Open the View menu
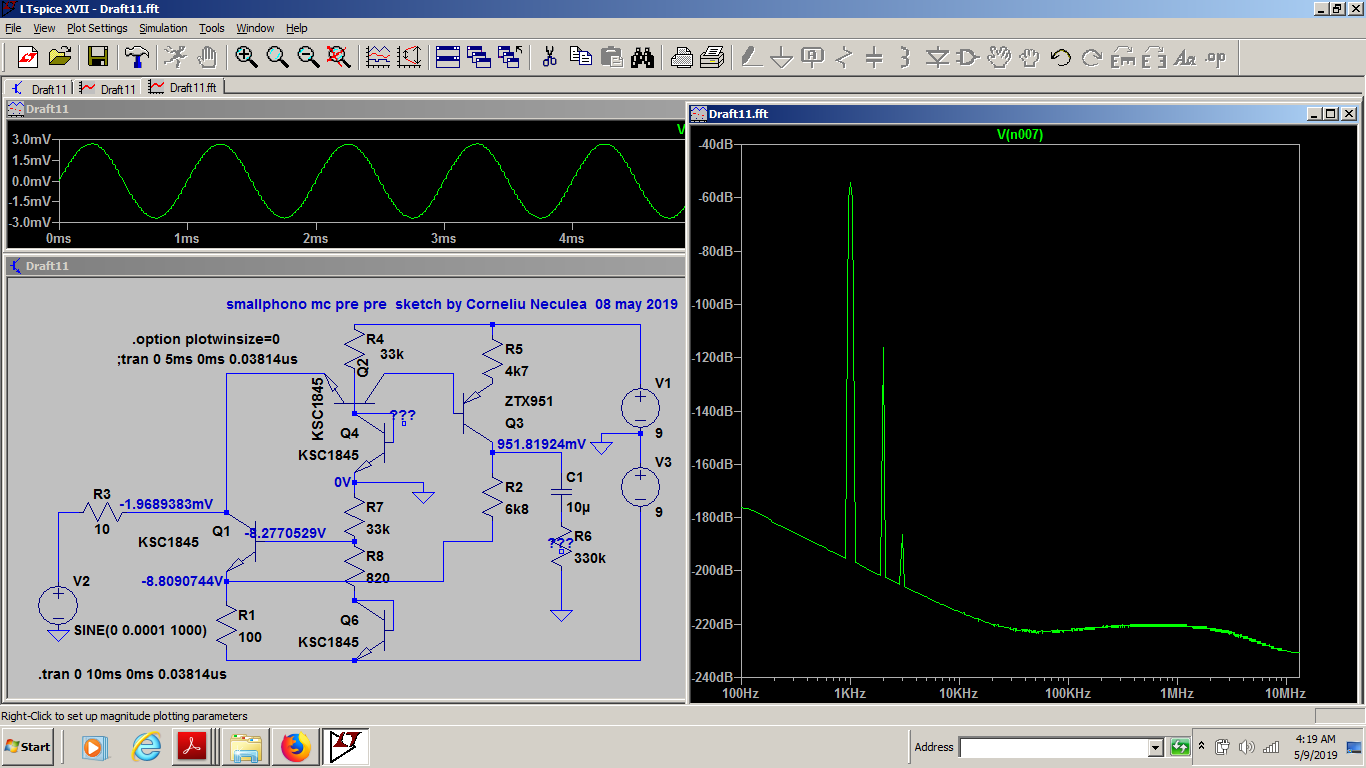The height and width of the screenshot is (768, 1366). (45, 28)
